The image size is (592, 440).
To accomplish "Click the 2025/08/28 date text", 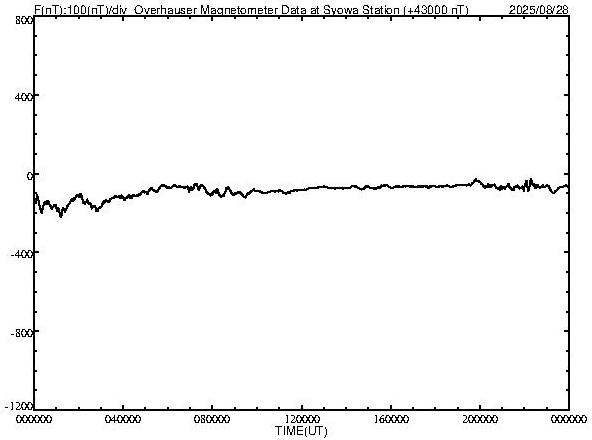I will [538, 9].
